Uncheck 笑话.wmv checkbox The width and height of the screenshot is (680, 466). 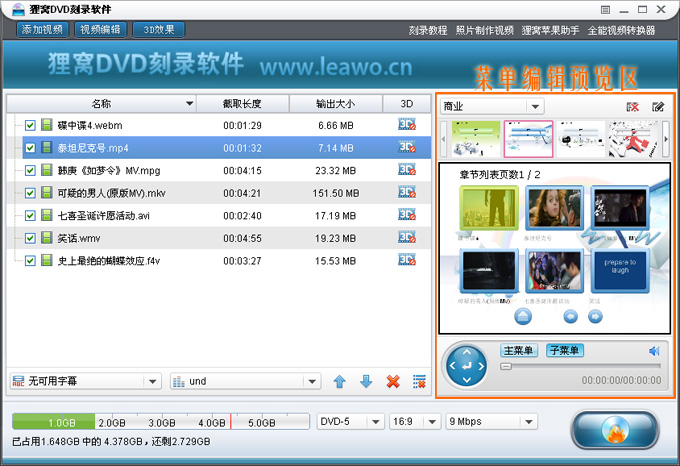pyautogui.click(x=30, y=238)
